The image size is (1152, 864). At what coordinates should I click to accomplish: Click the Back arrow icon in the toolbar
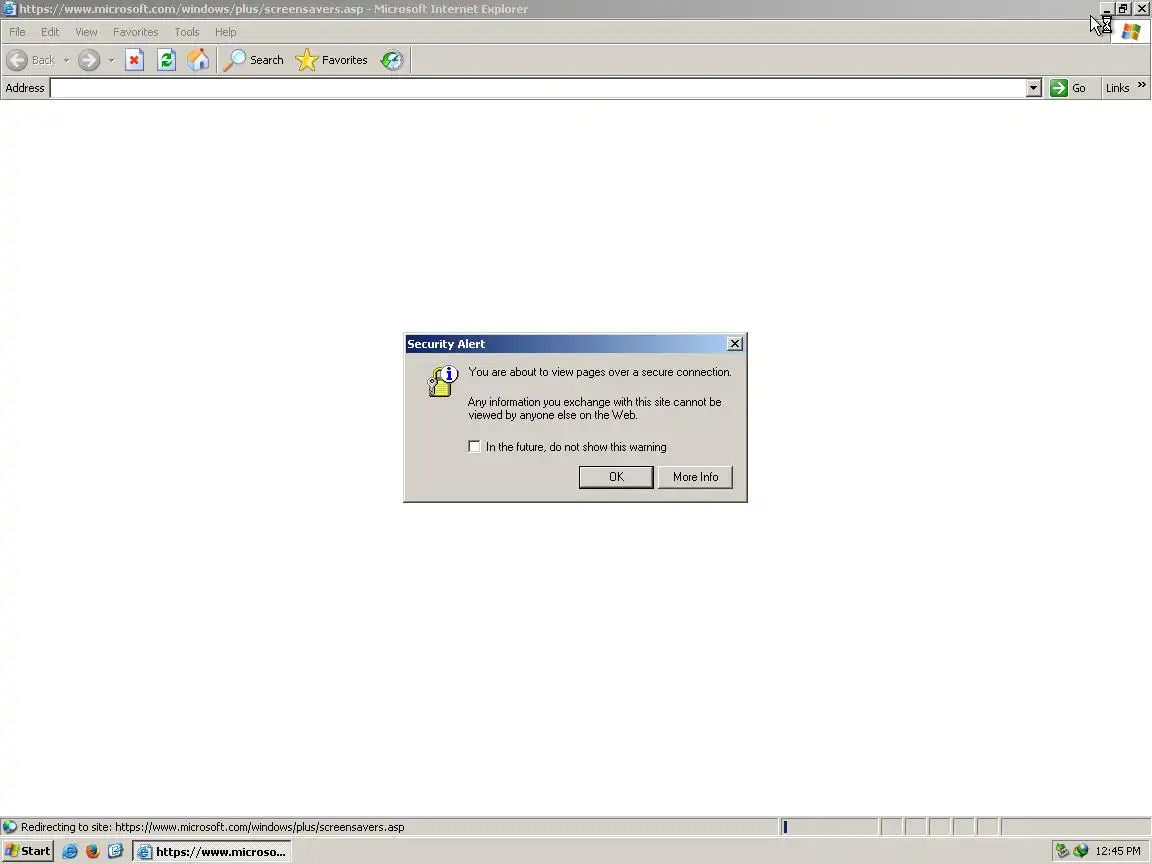coord(17,60)
